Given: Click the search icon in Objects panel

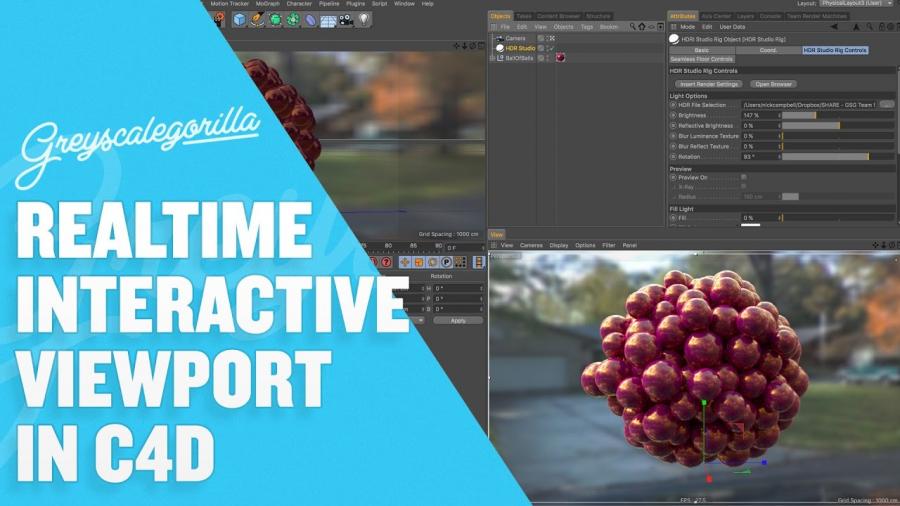Looking at the screenshot, I should 635,27.
